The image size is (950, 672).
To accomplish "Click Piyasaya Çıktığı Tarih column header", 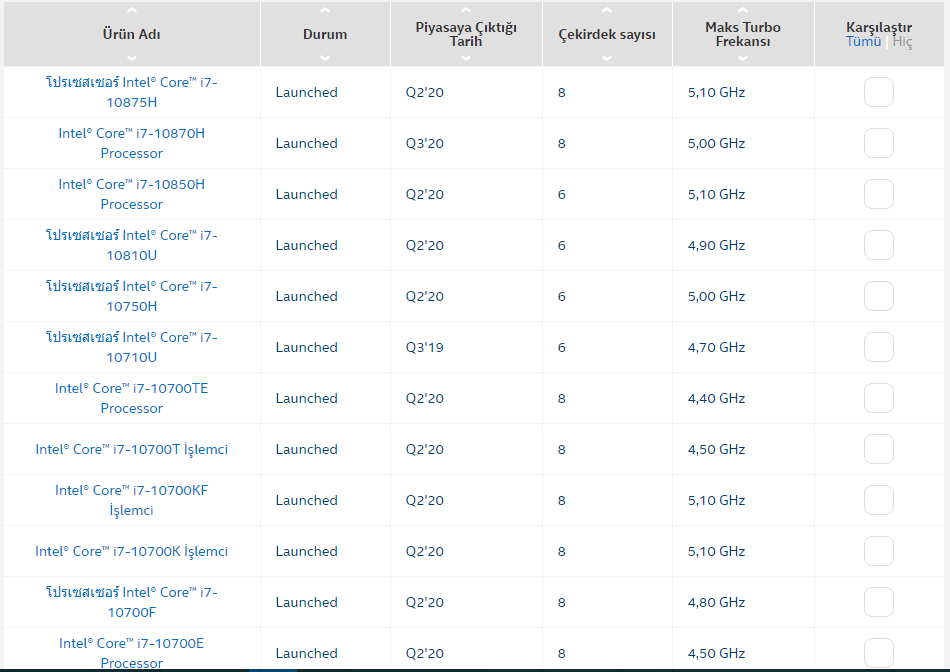I will coord(465,35).
